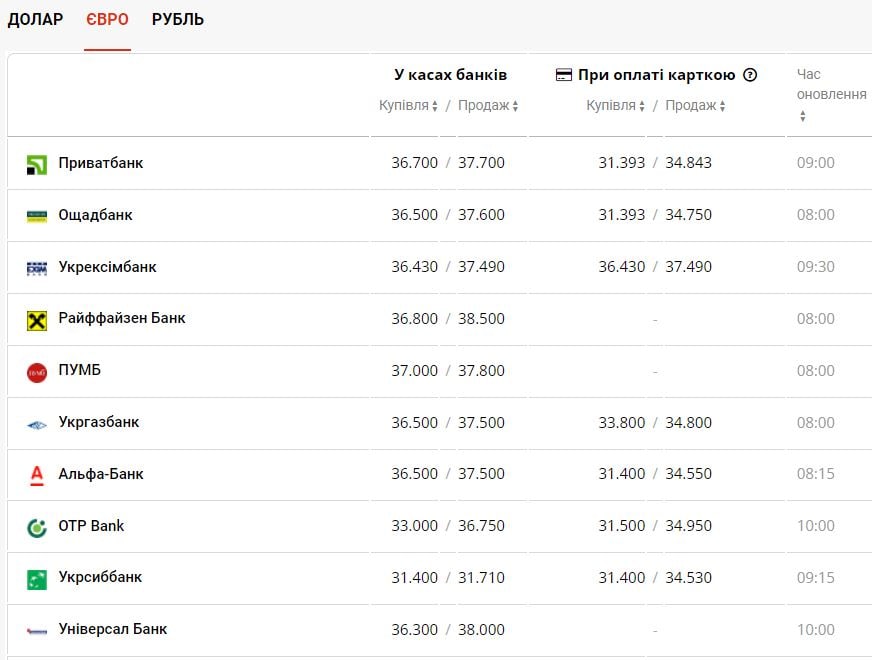Click the Приватбанк logo icon
The image size is (872, 660).
point(37,164)
